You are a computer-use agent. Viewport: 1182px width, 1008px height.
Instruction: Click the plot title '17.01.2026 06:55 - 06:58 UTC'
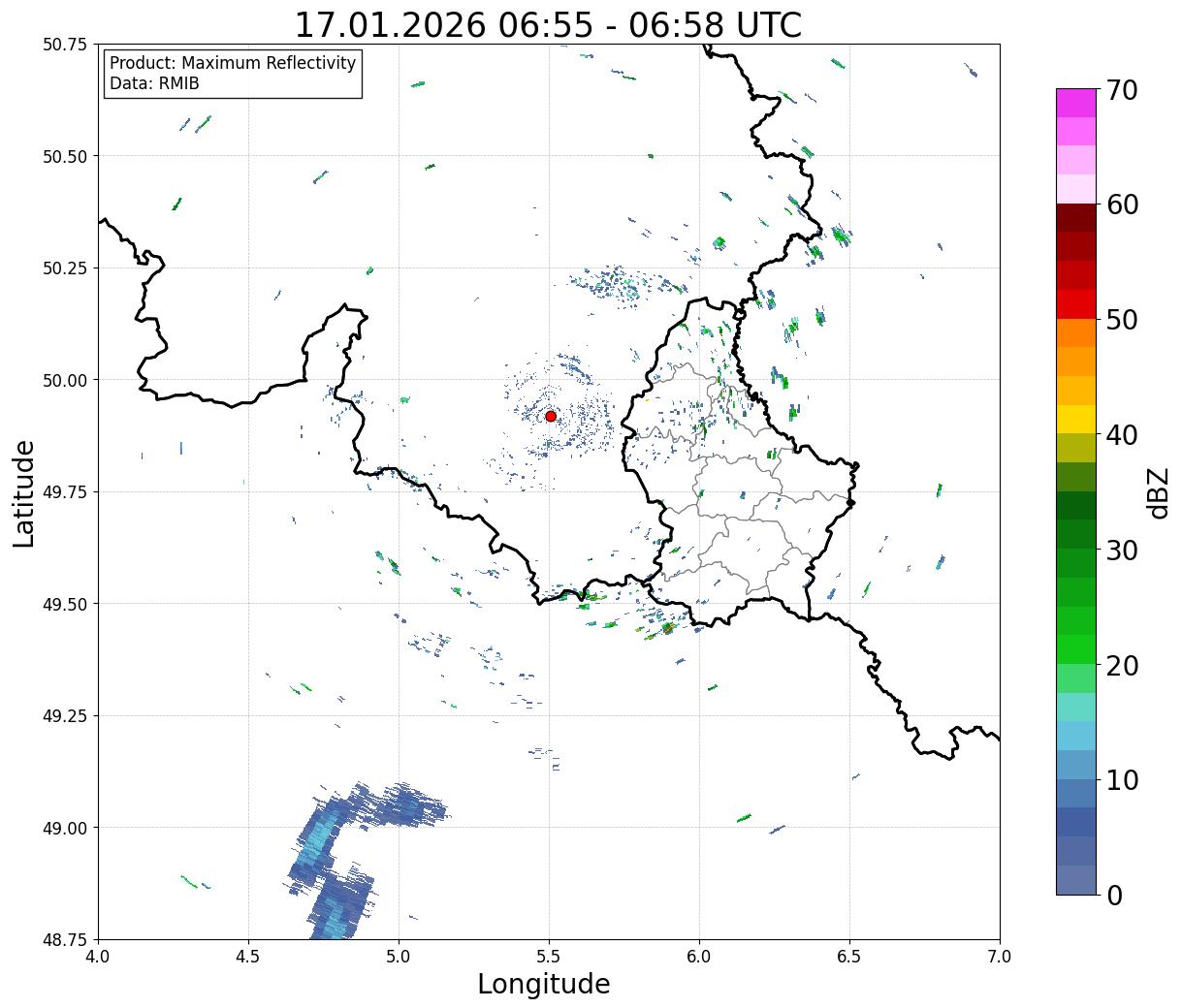(x=548, y=24)
